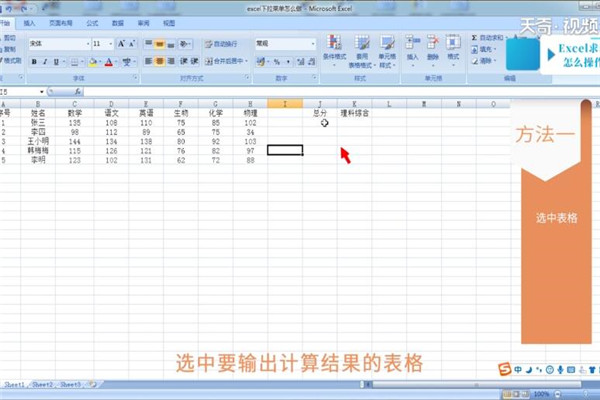The image size is (600, 400).
Task: Click the increase indent icon
Action: 194,61
